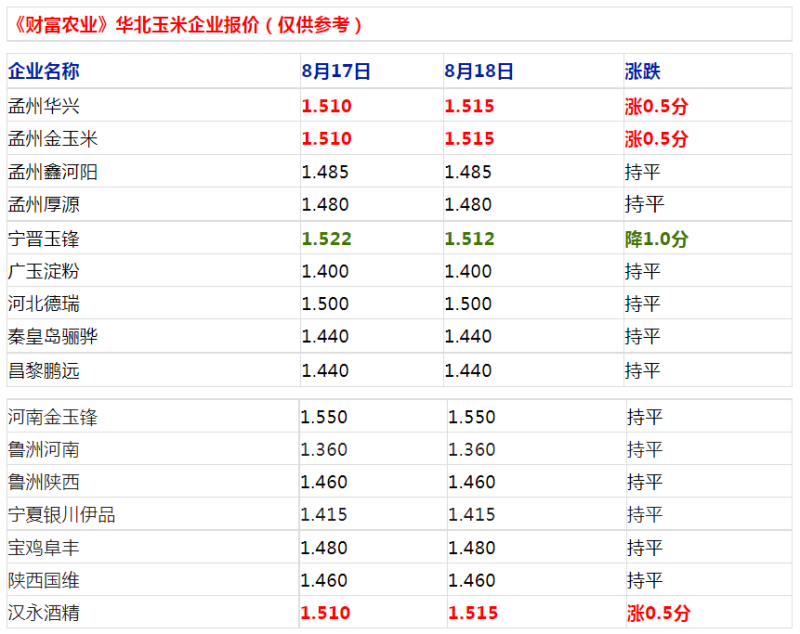This screenshot has height=634, width=800.
Task: Click 秦皇岛骊骅 company name
Action: (x=53, y=336)
